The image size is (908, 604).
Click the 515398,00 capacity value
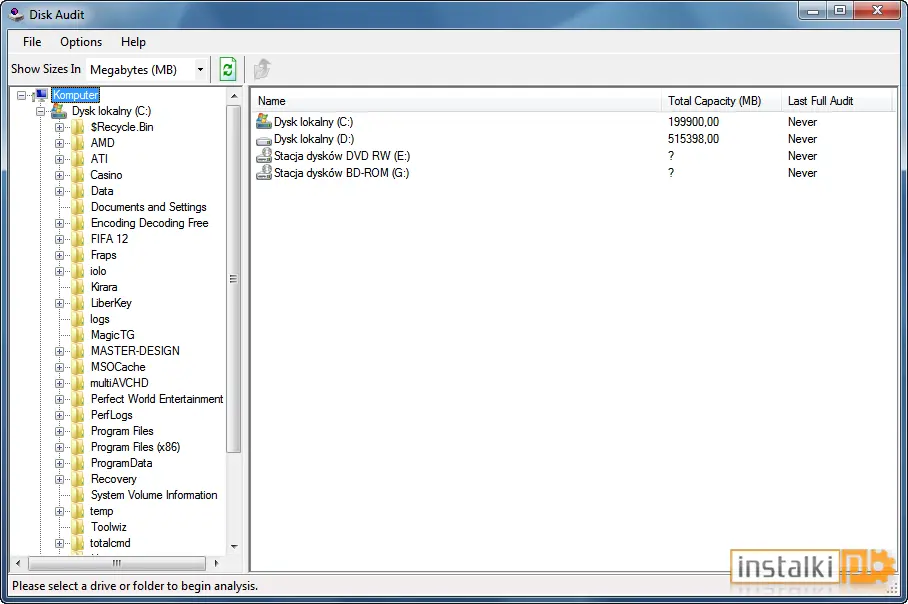coord(693,139)
